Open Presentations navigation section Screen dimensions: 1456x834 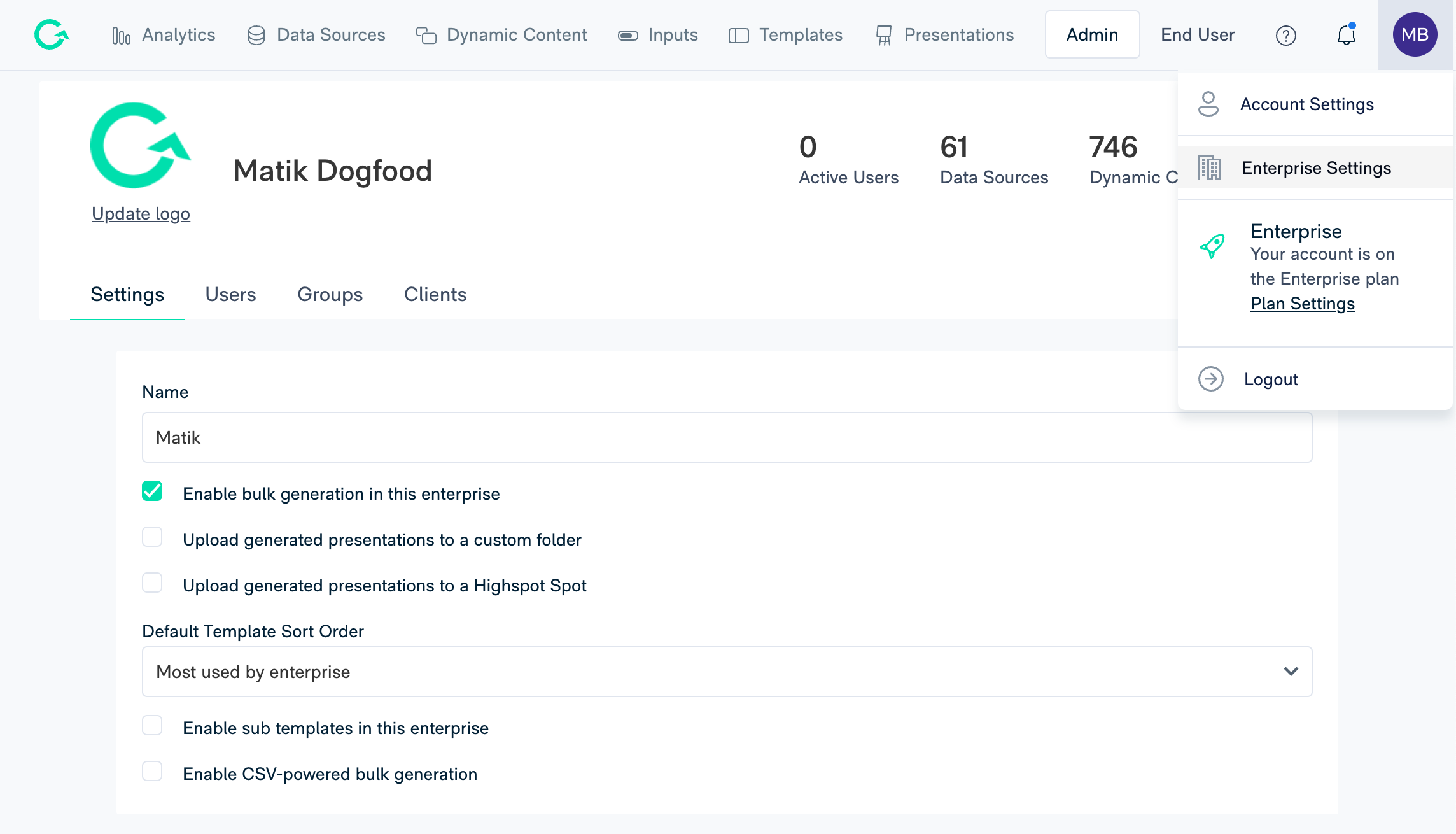point(946,34)
